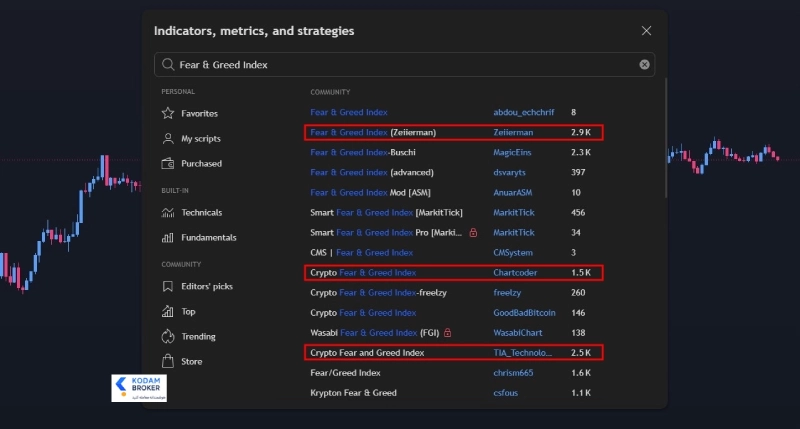800x429 pixels.
Task: Open author csfous profile
Action: [505, 393]
